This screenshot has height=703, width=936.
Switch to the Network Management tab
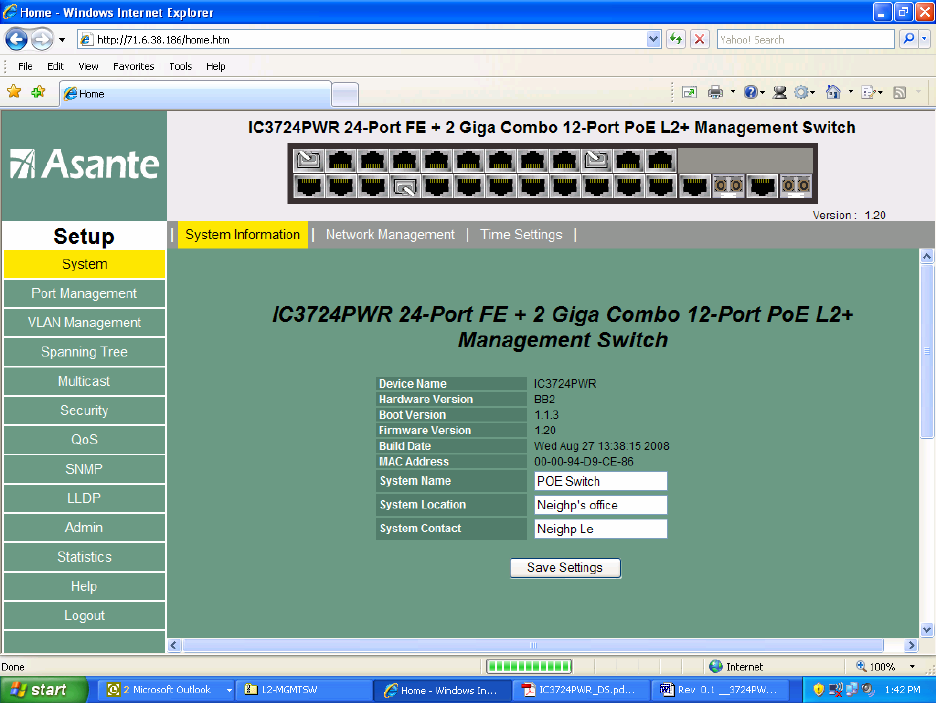[390, 235]
